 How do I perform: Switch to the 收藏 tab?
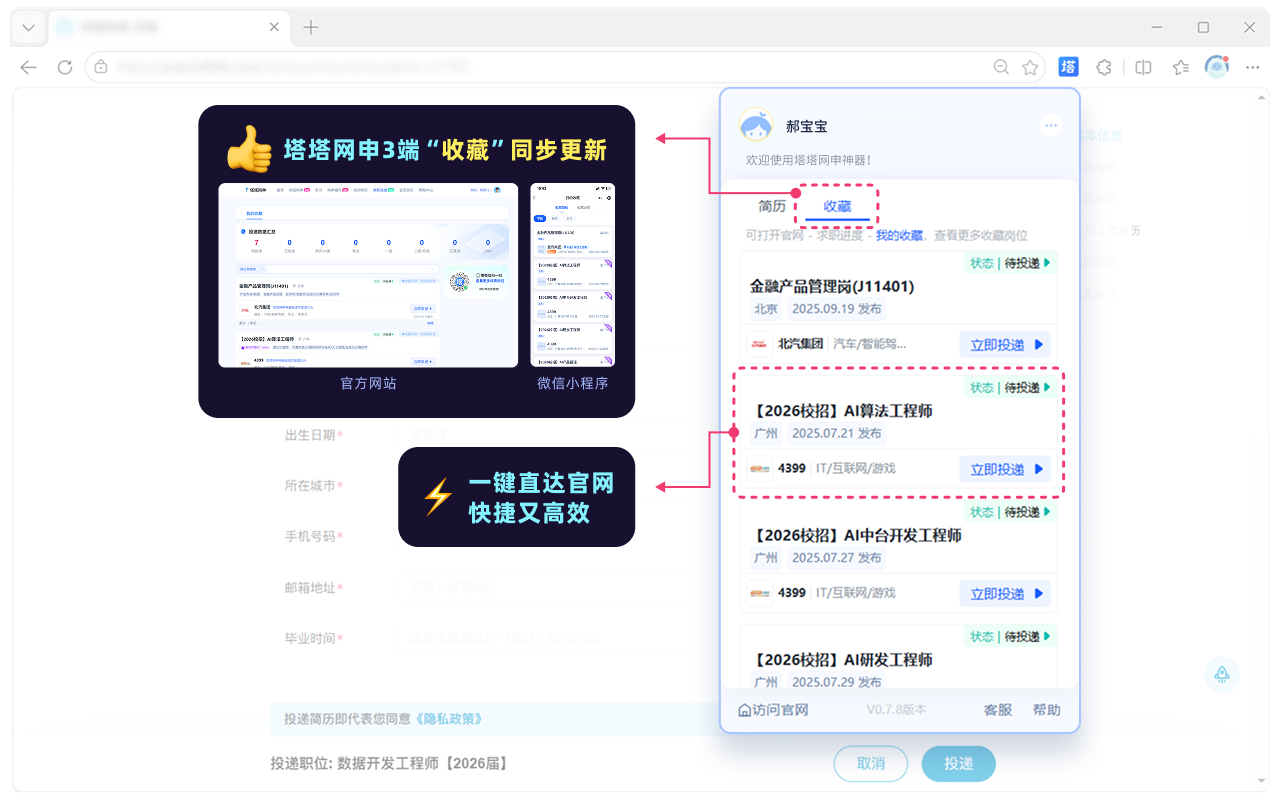pos(837,207)
